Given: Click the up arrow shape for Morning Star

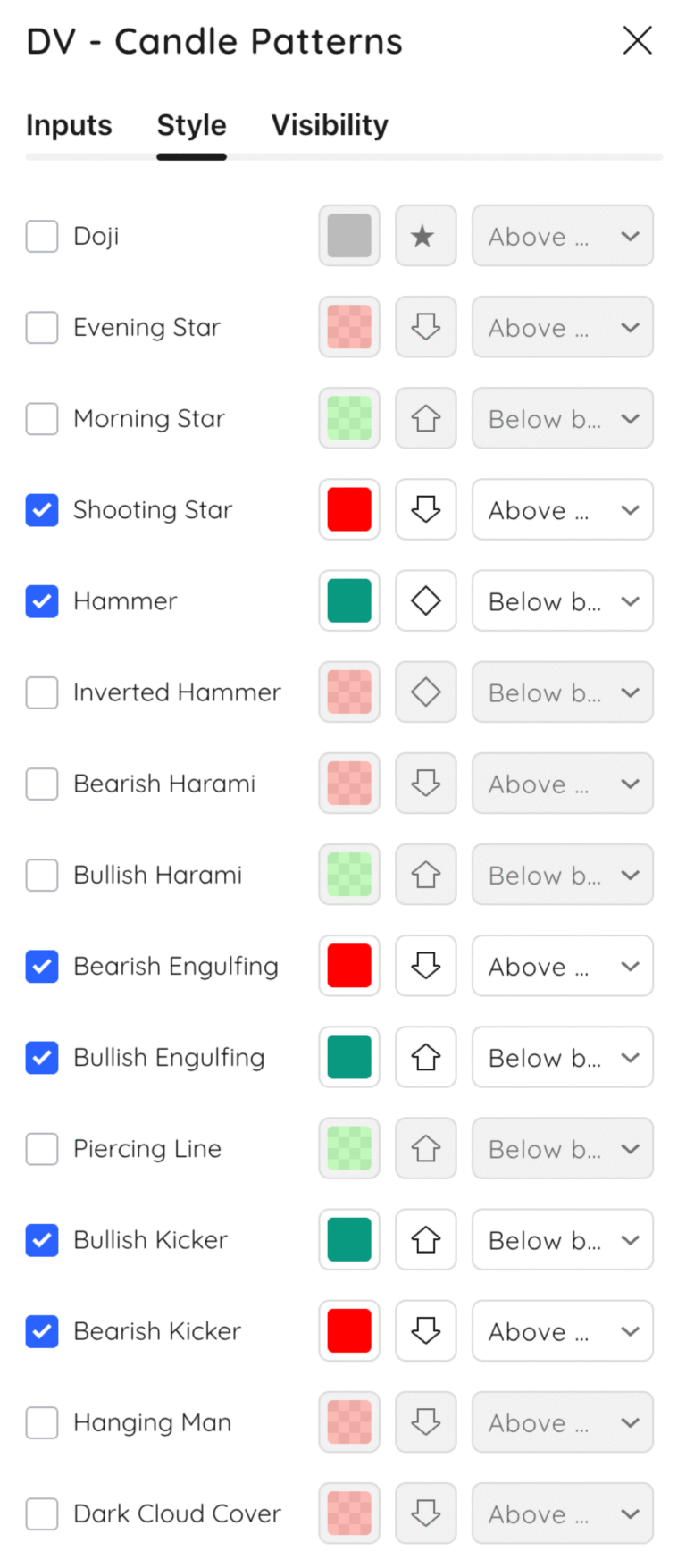Looking at the screenshot, I should (x=426, y=418).
